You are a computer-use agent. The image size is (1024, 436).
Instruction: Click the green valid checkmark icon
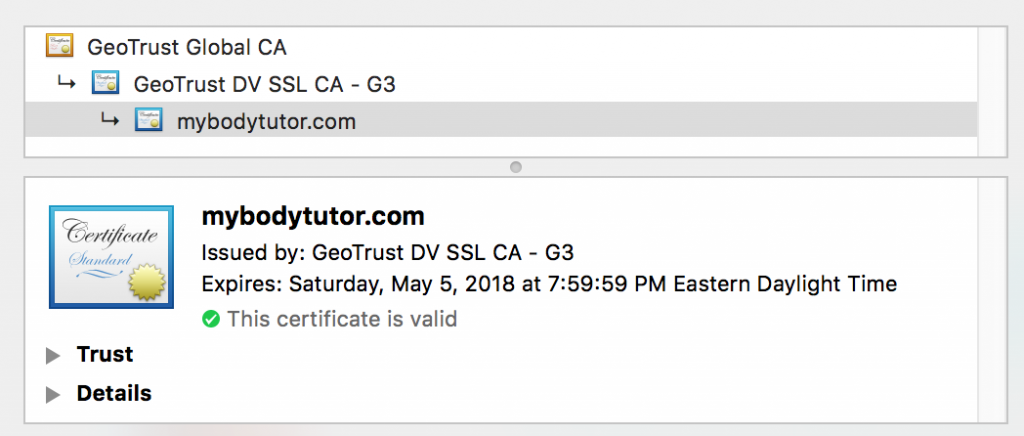pyautogui.click(x=211, y=319)
